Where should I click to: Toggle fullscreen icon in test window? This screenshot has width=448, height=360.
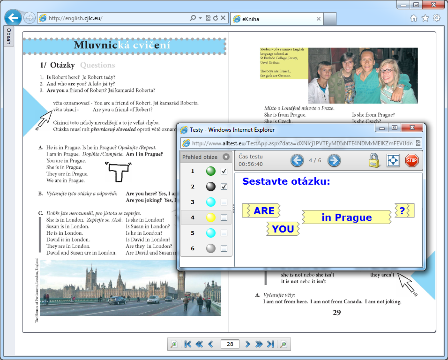(x=393, y=160)
